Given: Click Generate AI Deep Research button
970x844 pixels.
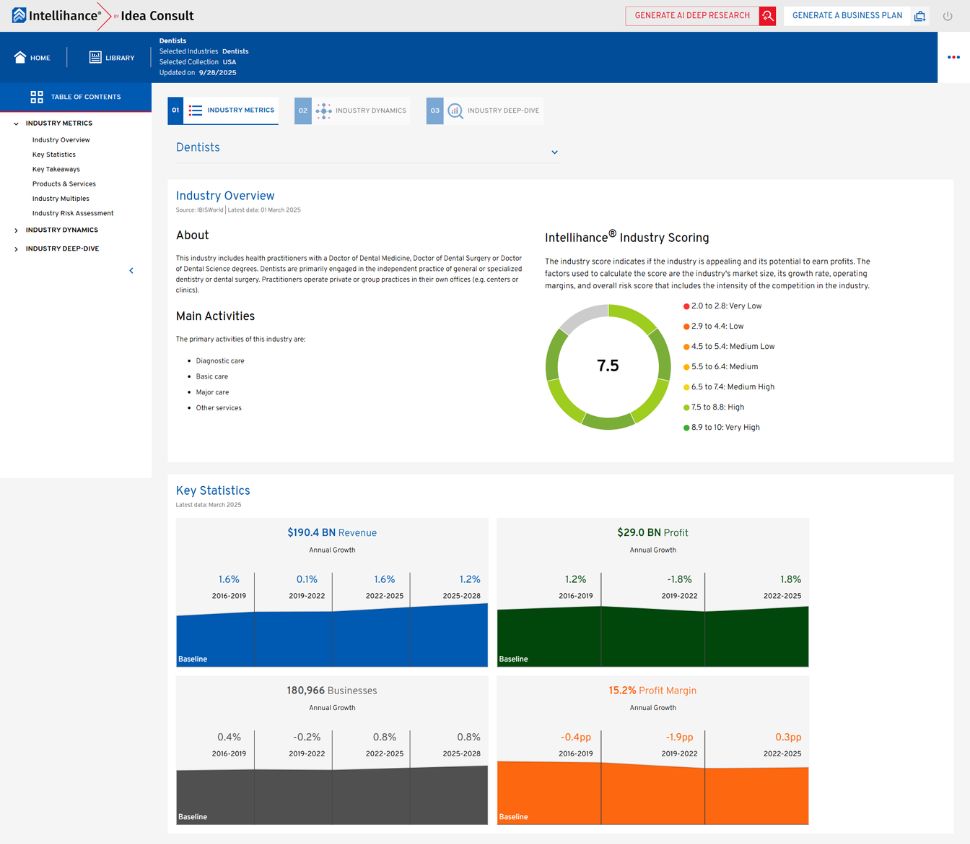Looking at the screenshot, I should pyautogui.click(x=692, y=16).
